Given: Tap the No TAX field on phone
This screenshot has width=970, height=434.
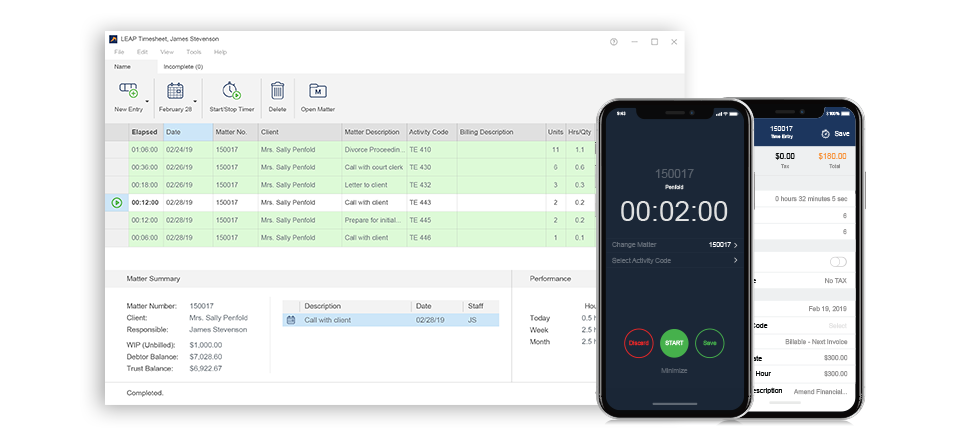Looking at the screenshot, I should [836, 280].
